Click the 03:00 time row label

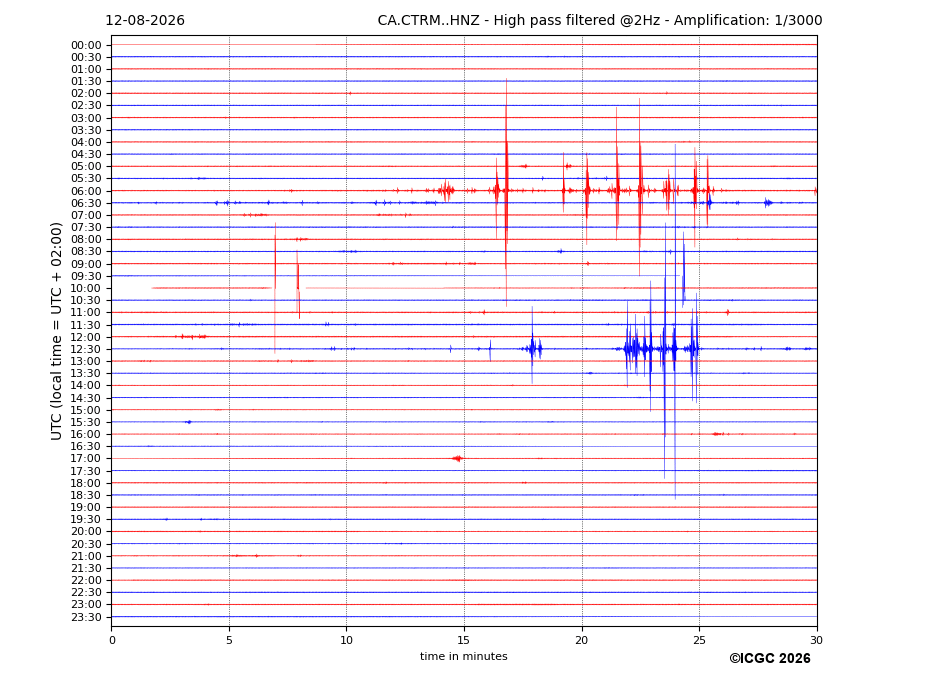click(86, 118)
